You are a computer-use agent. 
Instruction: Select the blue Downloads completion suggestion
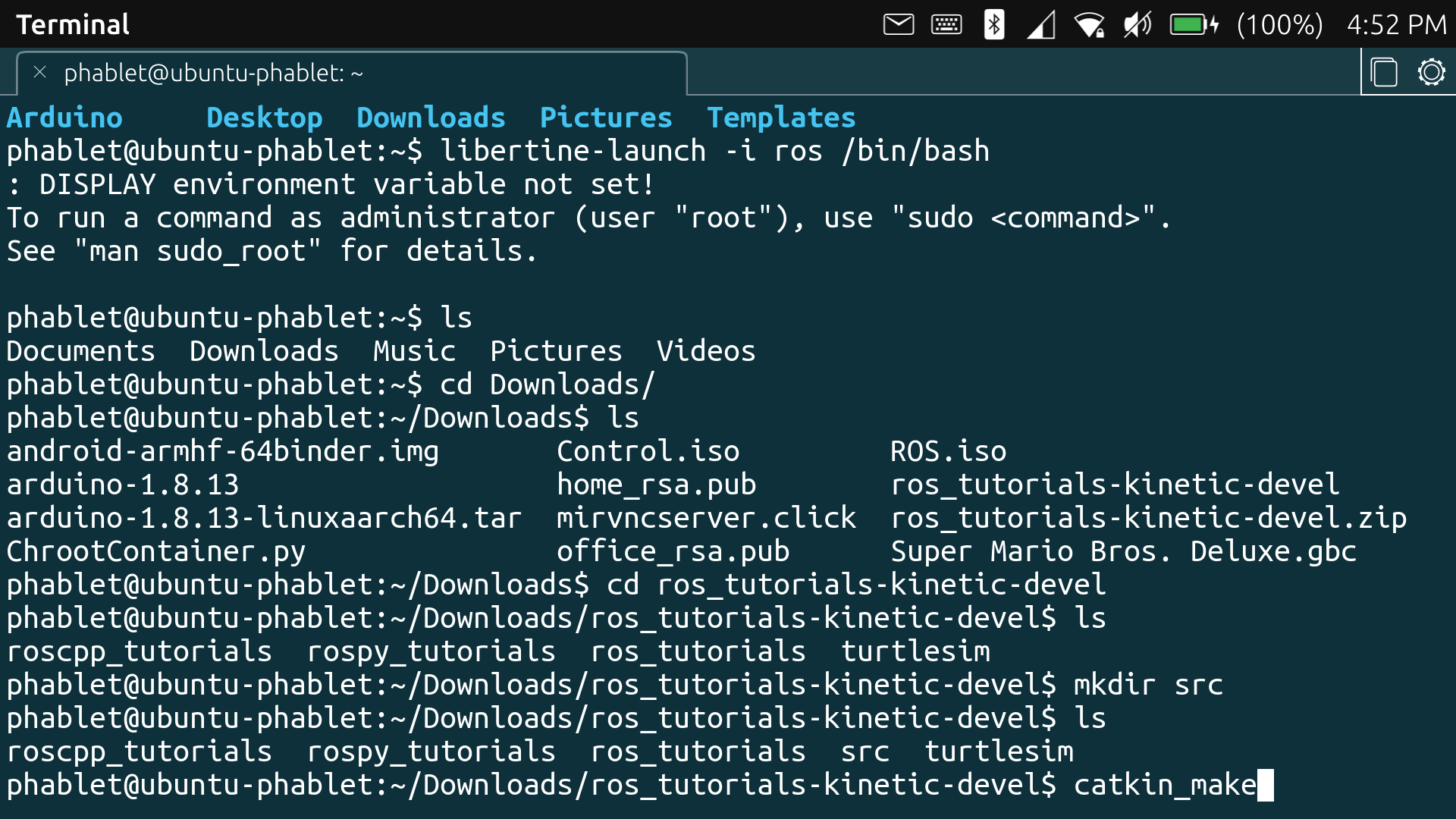pyautogui.click(x=430, y=117)
